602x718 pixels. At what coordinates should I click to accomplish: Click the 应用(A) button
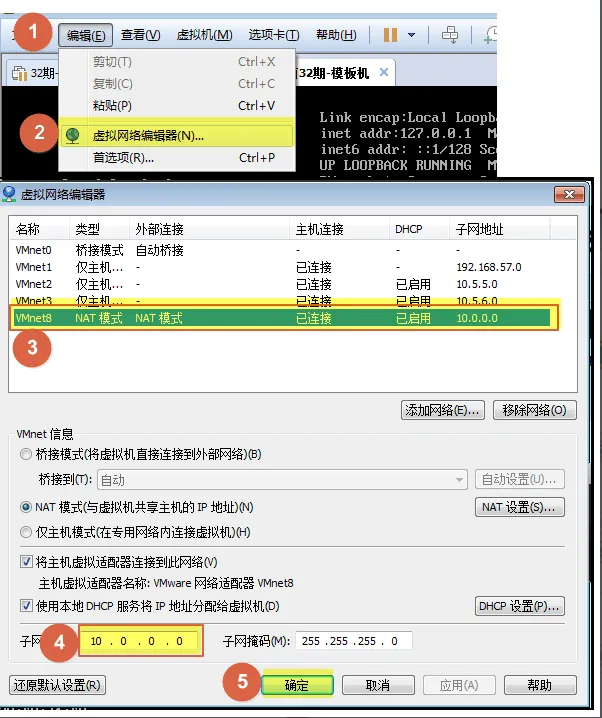tap(459, 685)
